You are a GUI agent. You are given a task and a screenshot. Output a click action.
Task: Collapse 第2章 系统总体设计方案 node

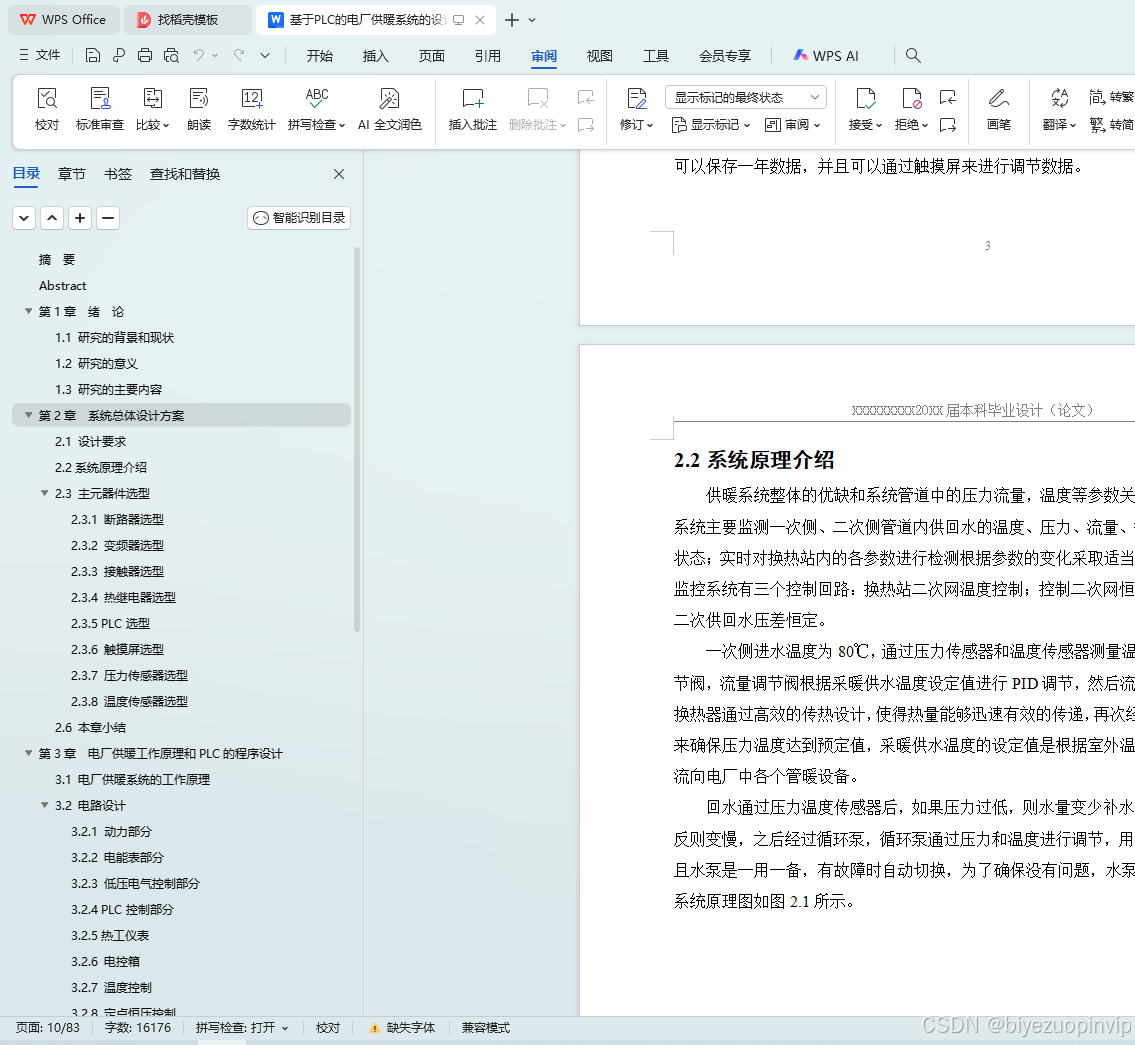coord(28,415)
